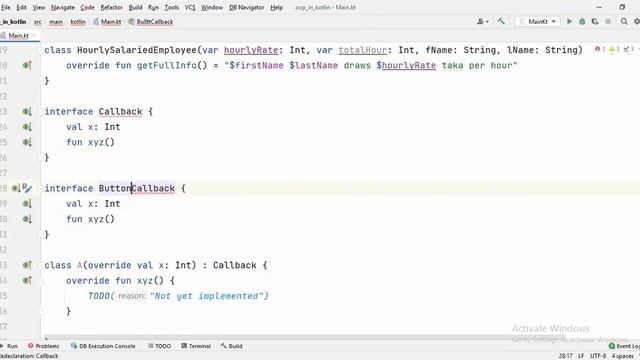Click implemented-interface gutter icon beside Callback interface
Viewport: 640px width, 360px height.
27,111
